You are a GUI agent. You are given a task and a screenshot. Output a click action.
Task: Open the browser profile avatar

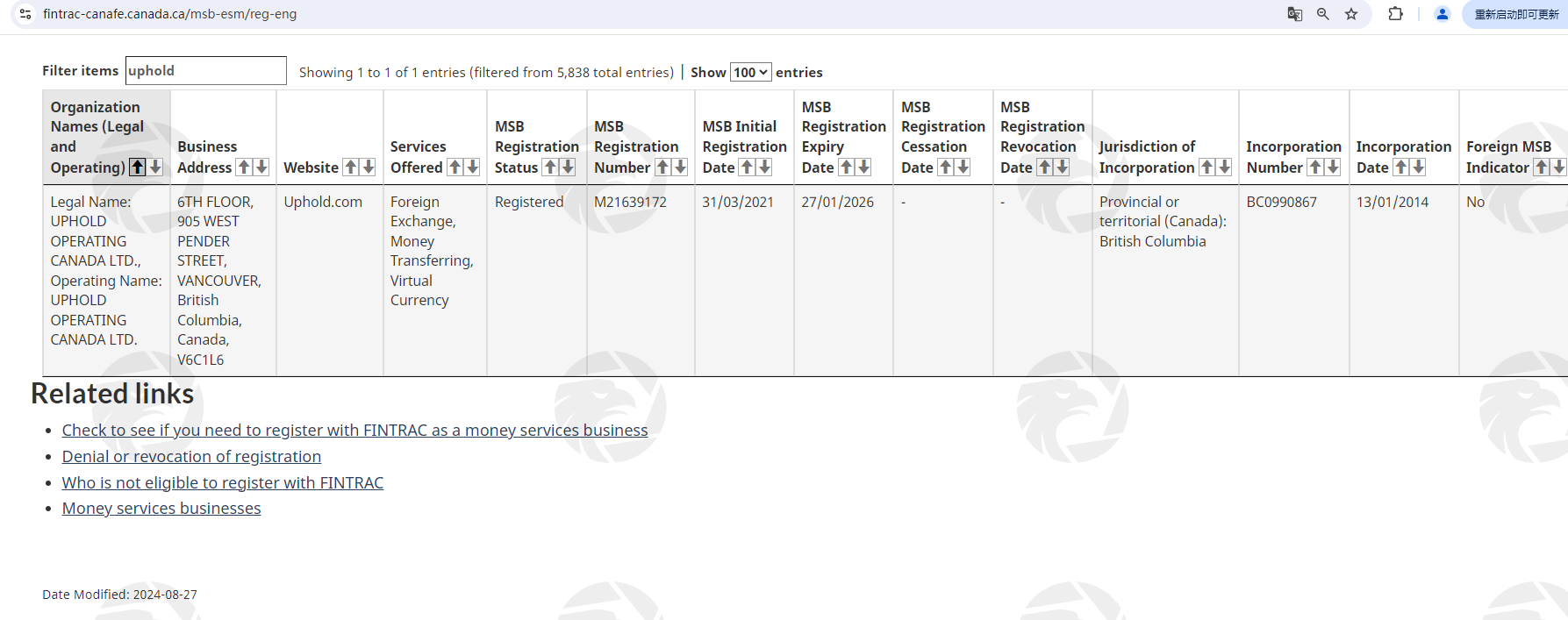[1442, 14]
